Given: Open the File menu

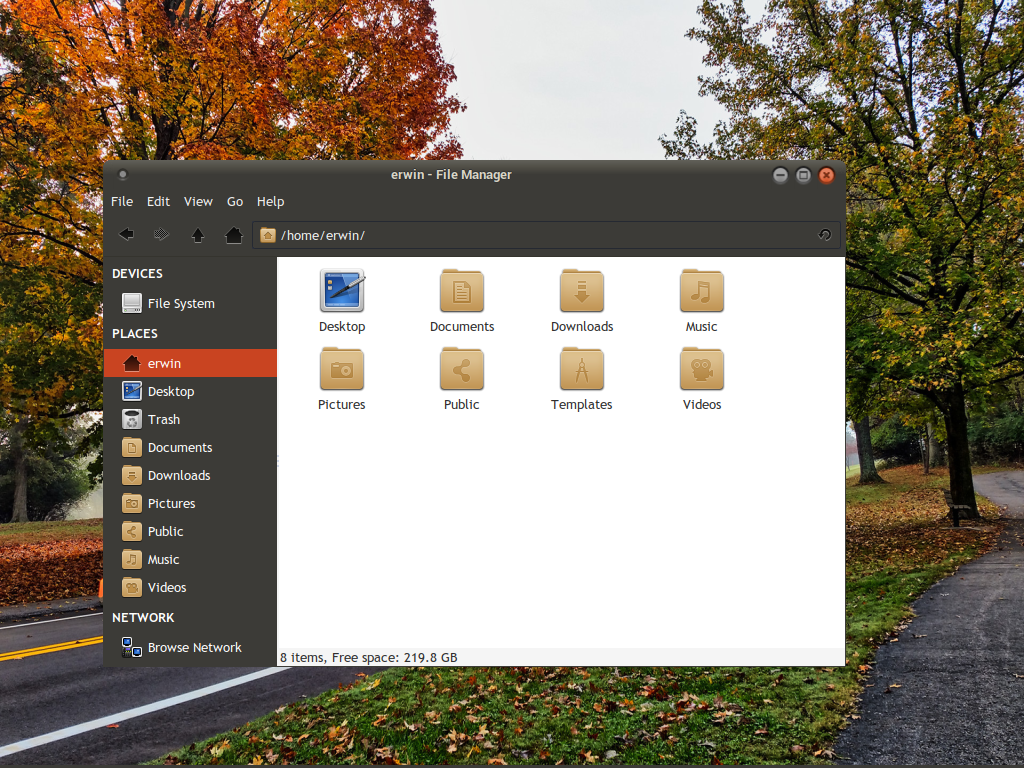Looking at the screenshot, I should coord(122,202).
